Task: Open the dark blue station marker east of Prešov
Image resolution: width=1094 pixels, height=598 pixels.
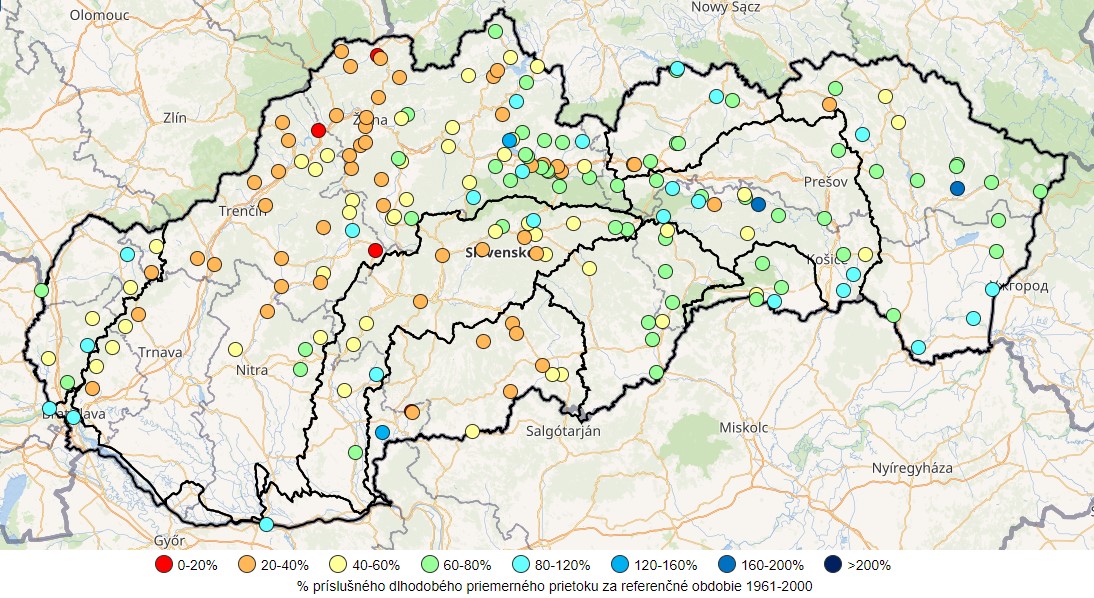Action: [957, 188]
